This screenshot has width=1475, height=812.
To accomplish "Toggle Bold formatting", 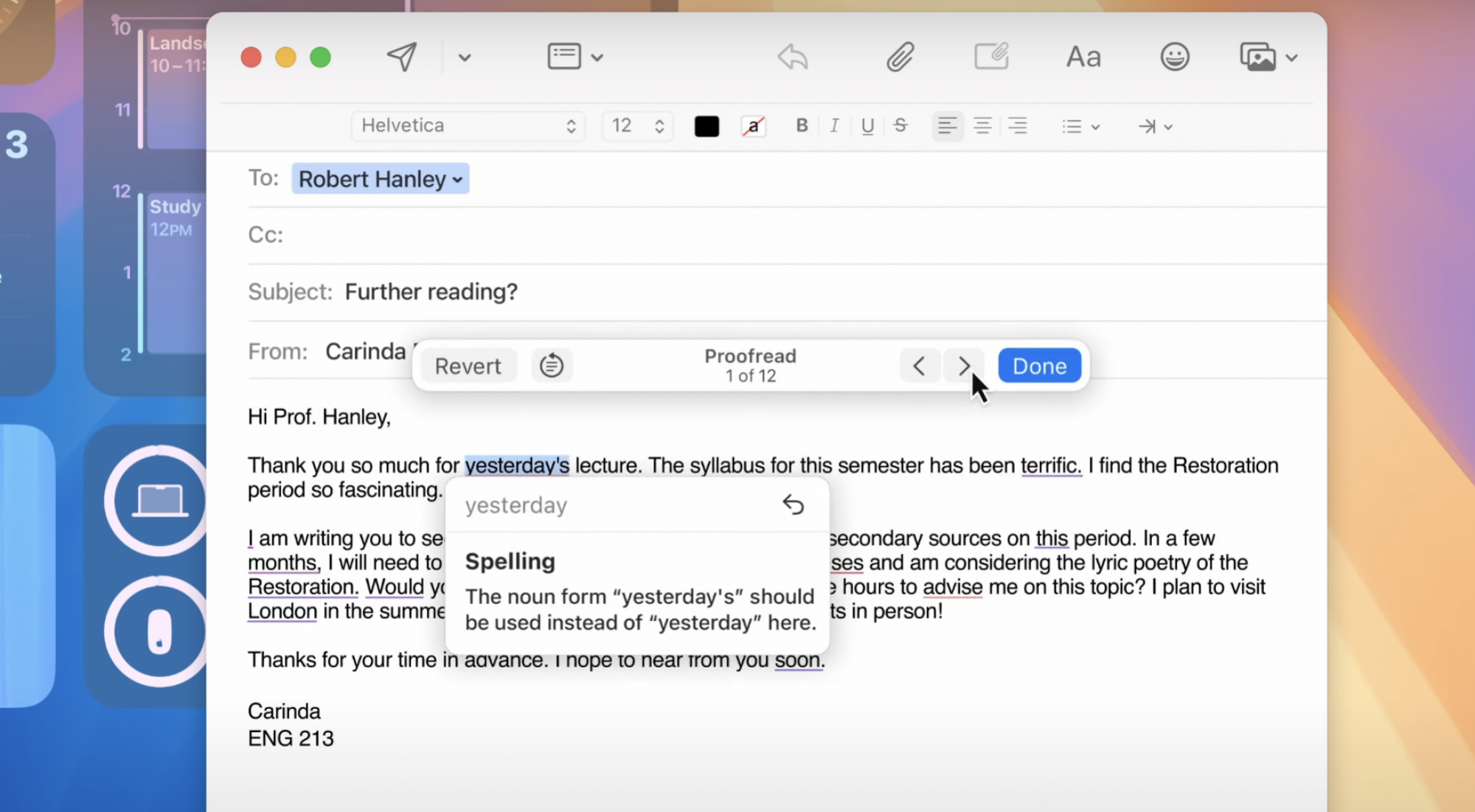I will [802, 125].
